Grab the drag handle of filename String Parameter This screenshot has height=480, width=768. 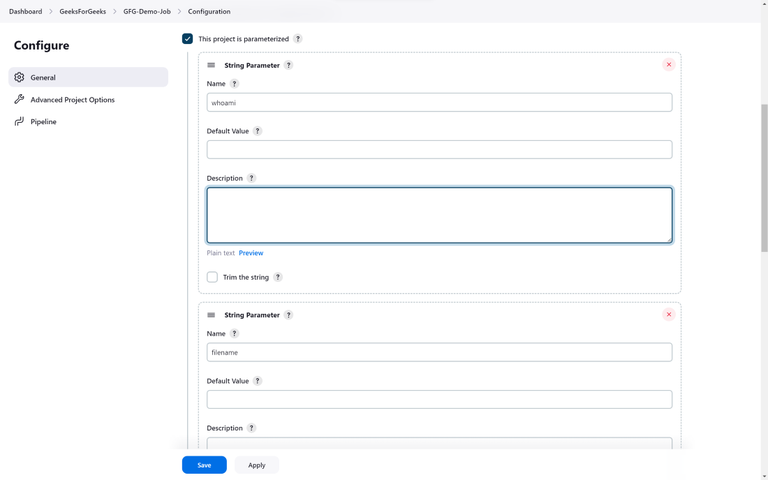click(211, 315)
